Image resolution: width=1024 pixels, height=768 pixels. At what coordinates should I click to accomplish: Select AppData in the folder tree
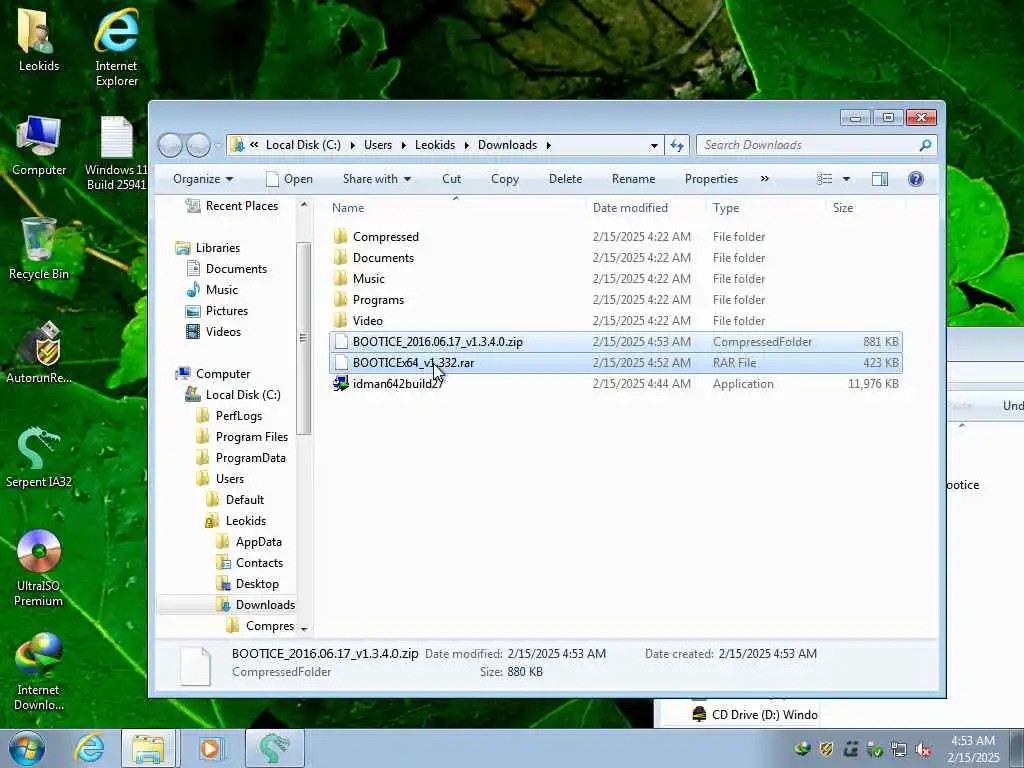coord(249,542)
